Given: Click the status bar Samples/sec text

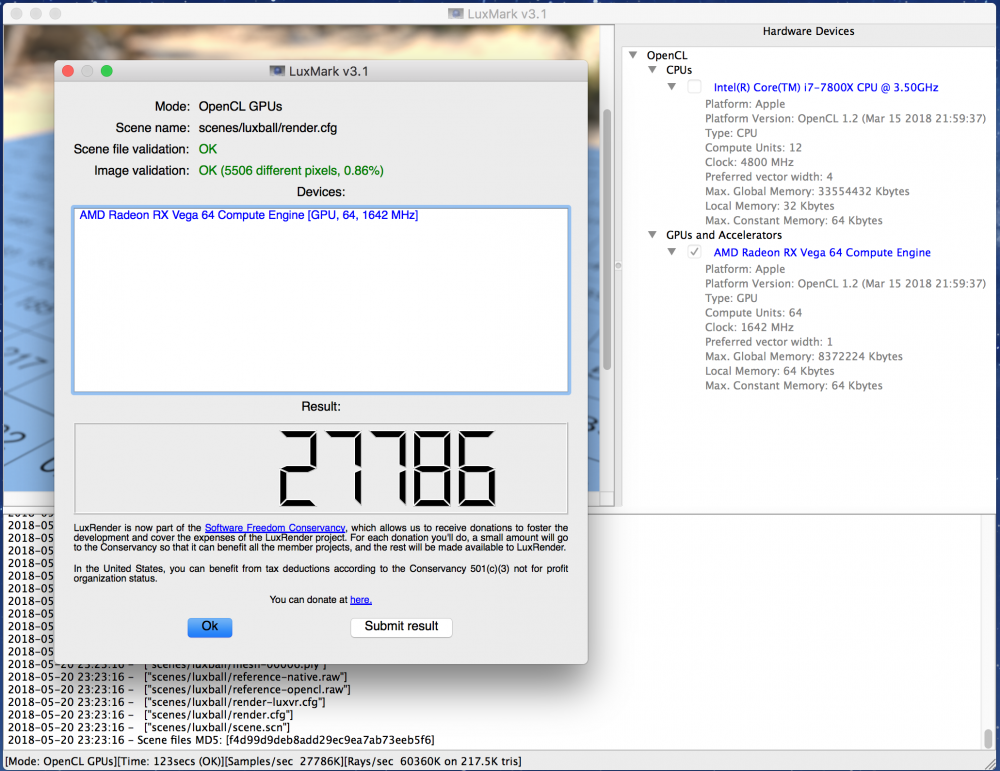Looking at the screenshot, I should point(286,761).
